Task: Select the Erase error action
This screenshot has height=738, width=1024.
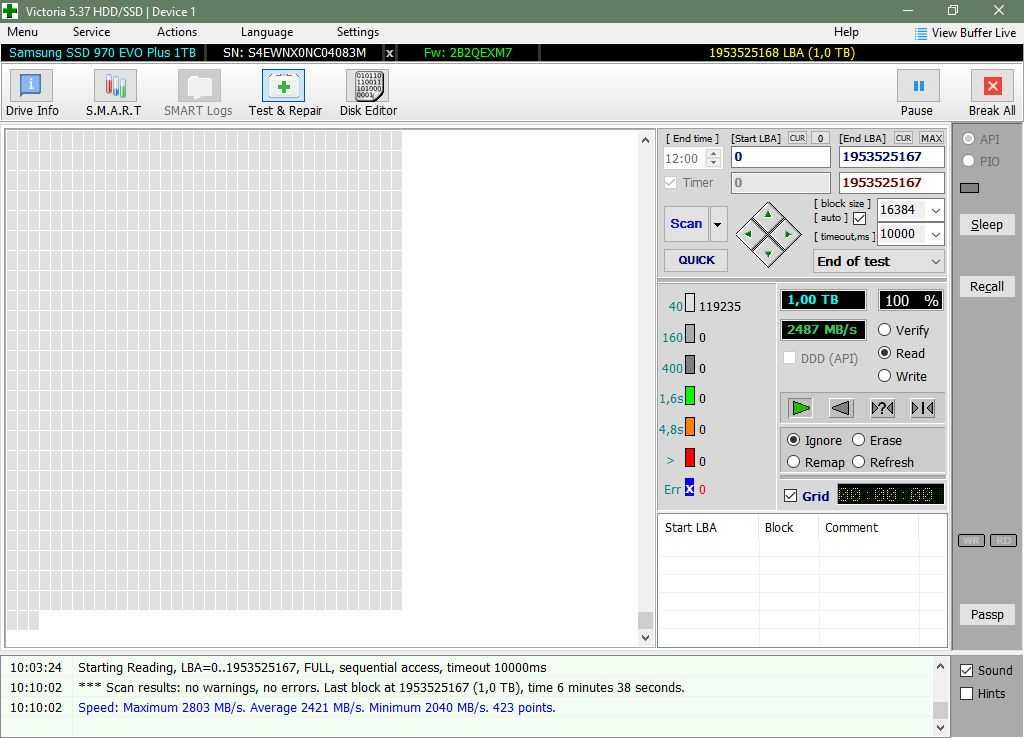Action: pos(859,440)
